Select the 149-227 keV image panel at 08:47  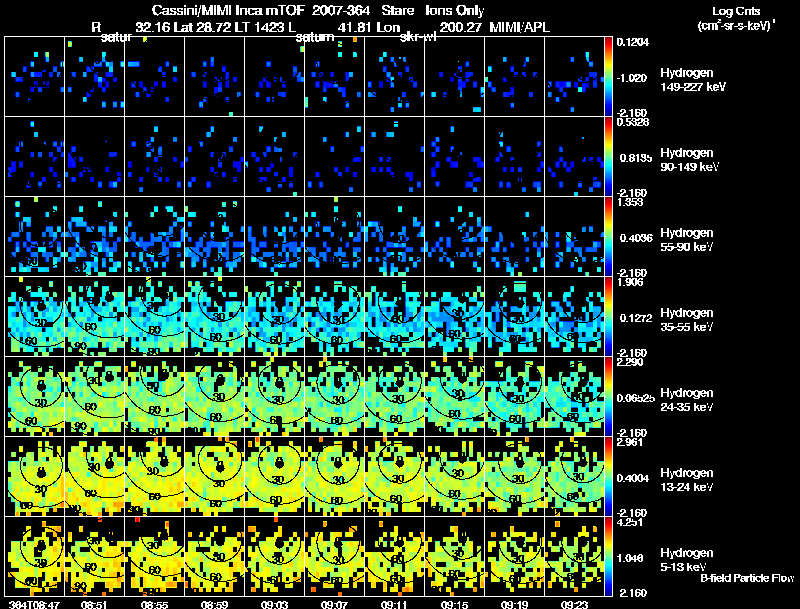34,77
